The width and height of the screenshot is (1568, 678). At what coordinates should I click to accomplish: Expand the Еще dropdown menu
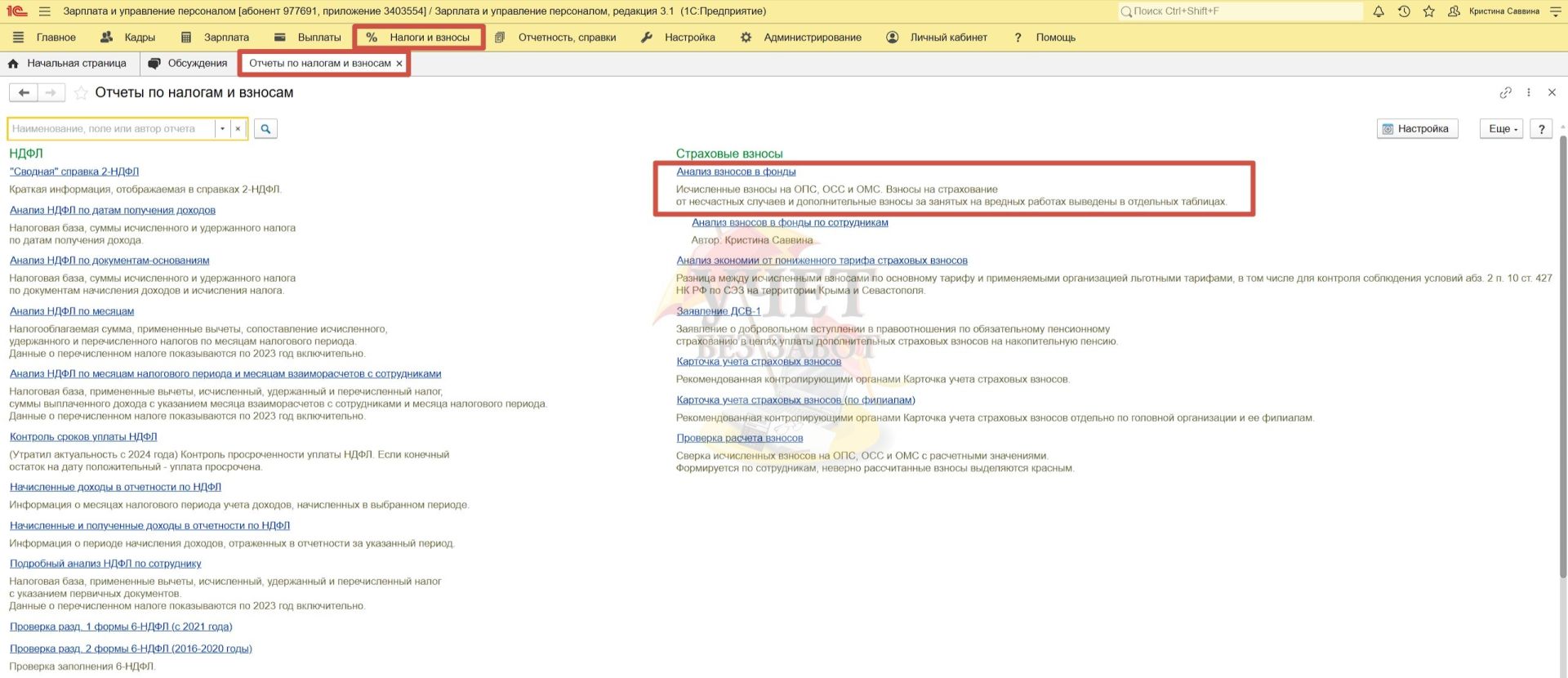click(1501, 129)
